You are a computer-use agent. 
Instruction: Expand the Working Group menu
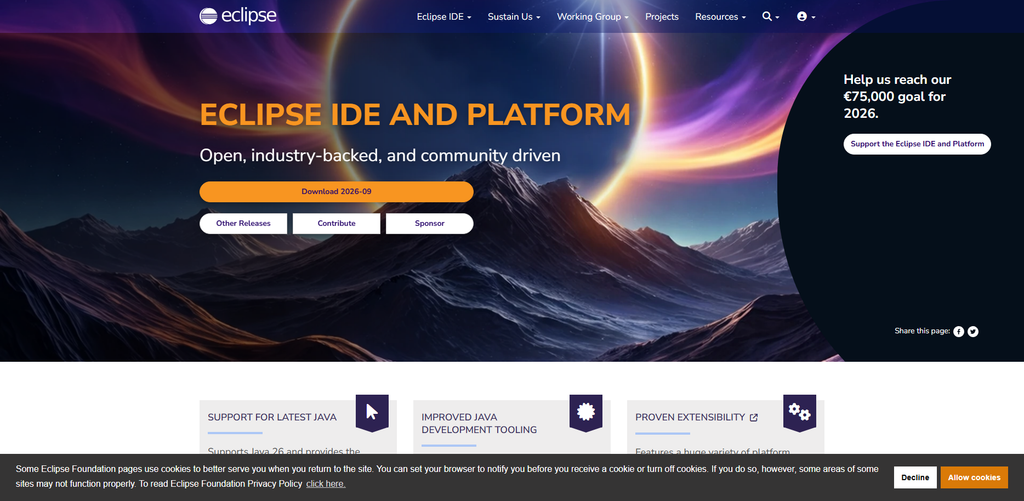click(x=592, y=17)
